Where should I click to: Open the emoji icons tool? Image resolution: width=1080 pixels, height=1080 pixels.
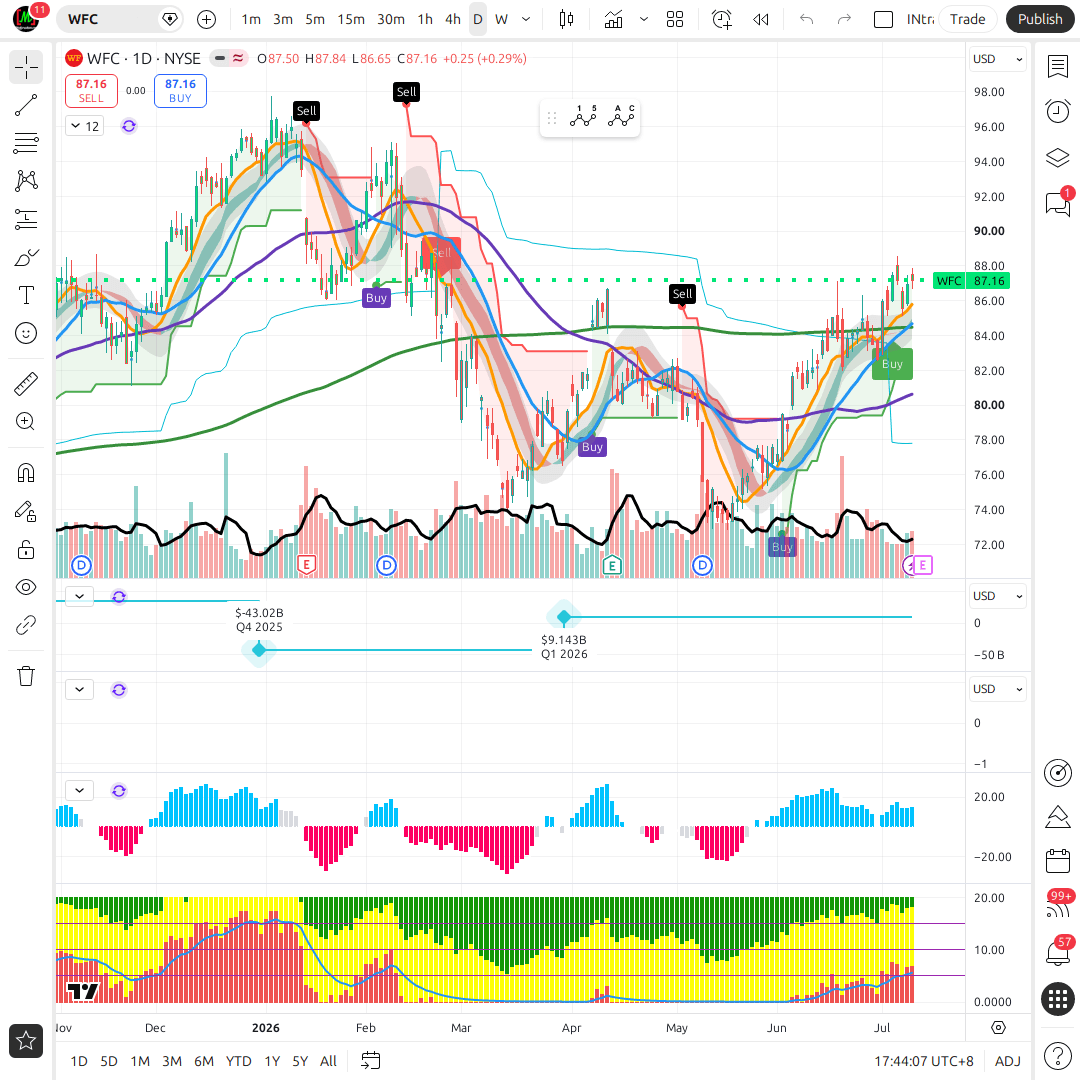point(26,333)
